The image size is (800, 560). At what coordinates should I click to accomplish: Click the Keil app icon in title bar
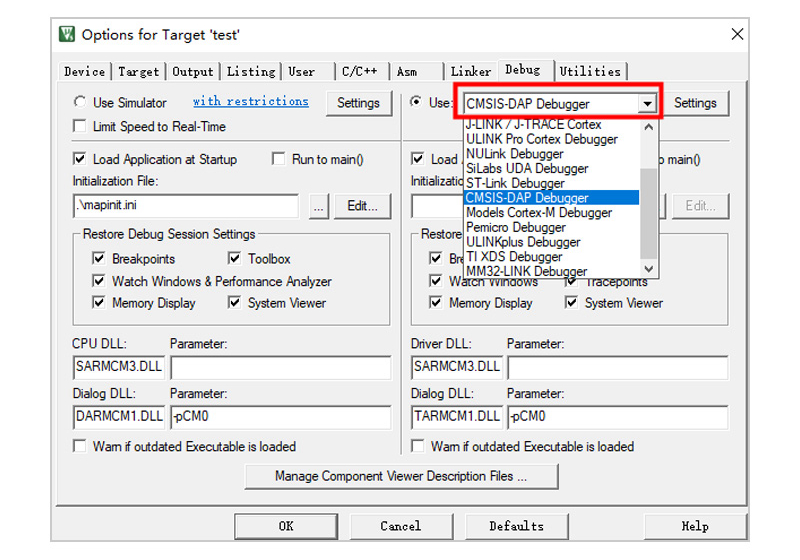coord(67,34)
